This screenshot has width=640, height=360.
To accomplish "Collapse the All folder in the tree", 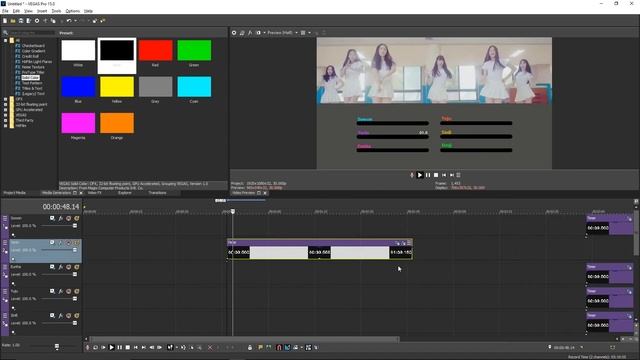I will coord(5,40).
